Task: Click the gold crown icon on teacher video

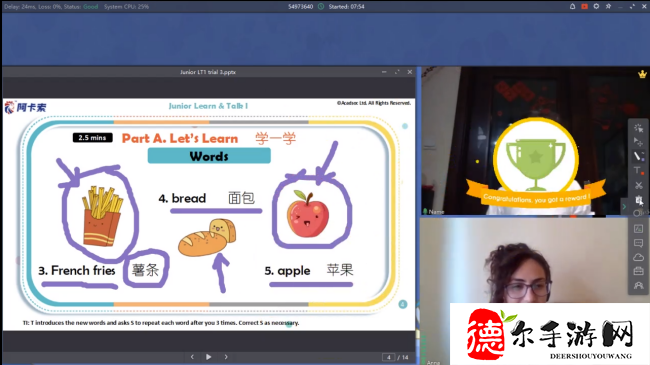Action: [x=642, y=74]
